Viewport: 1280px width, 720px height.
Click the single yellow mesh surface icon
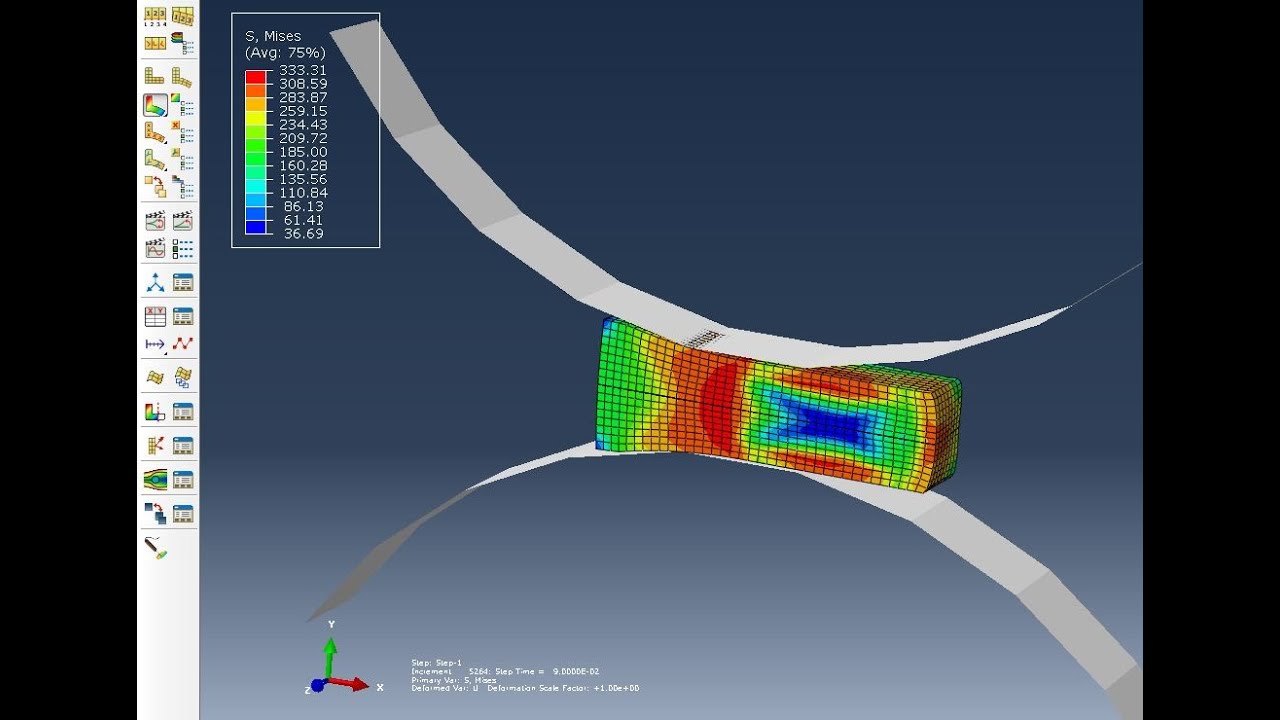click(155, 377)
